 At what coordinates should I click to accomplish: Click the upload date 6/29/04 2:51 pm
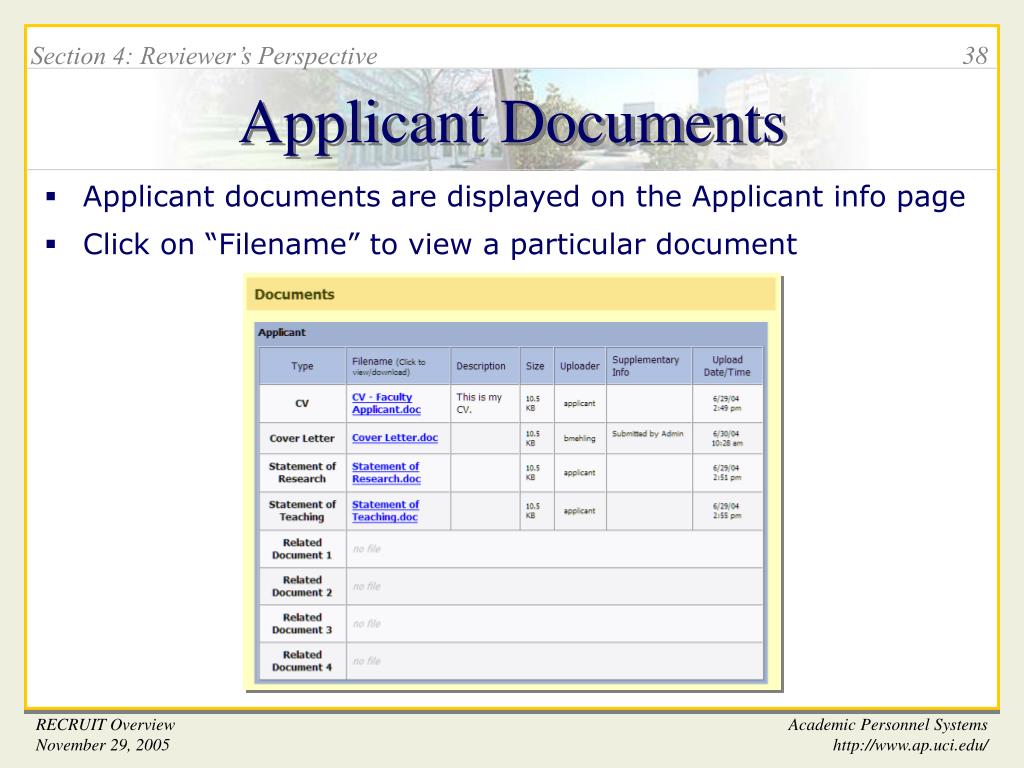coord(727,473)
